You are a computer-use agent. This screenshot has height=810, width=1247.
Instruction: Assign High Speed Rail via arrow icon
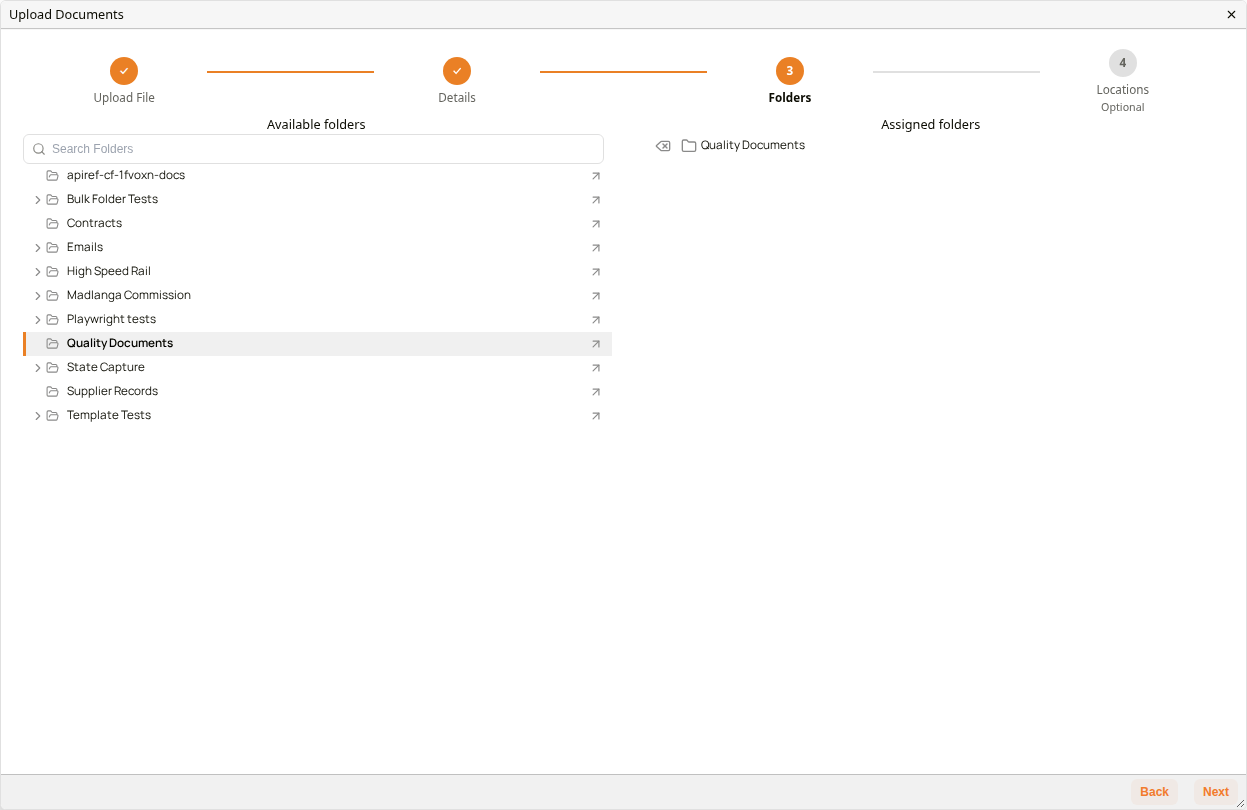click(596, 272)
